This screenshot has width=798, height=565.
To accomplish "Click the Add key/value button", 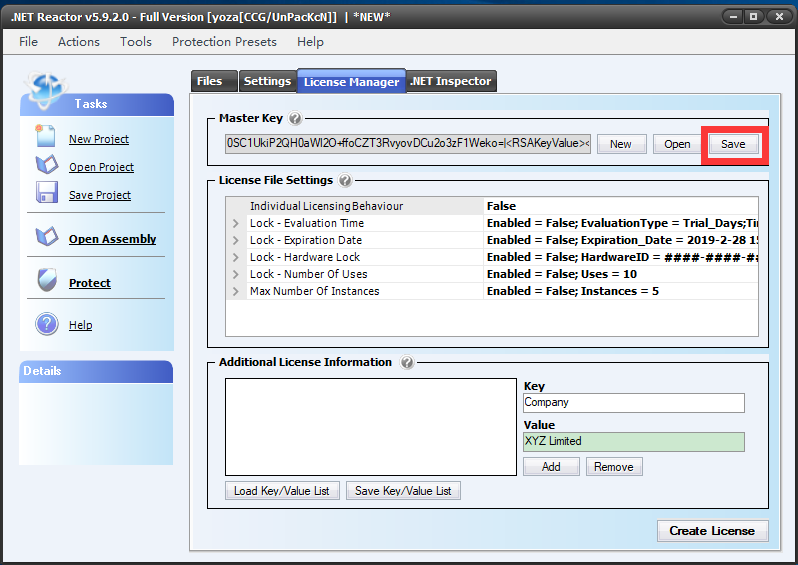I will (551, 467).
